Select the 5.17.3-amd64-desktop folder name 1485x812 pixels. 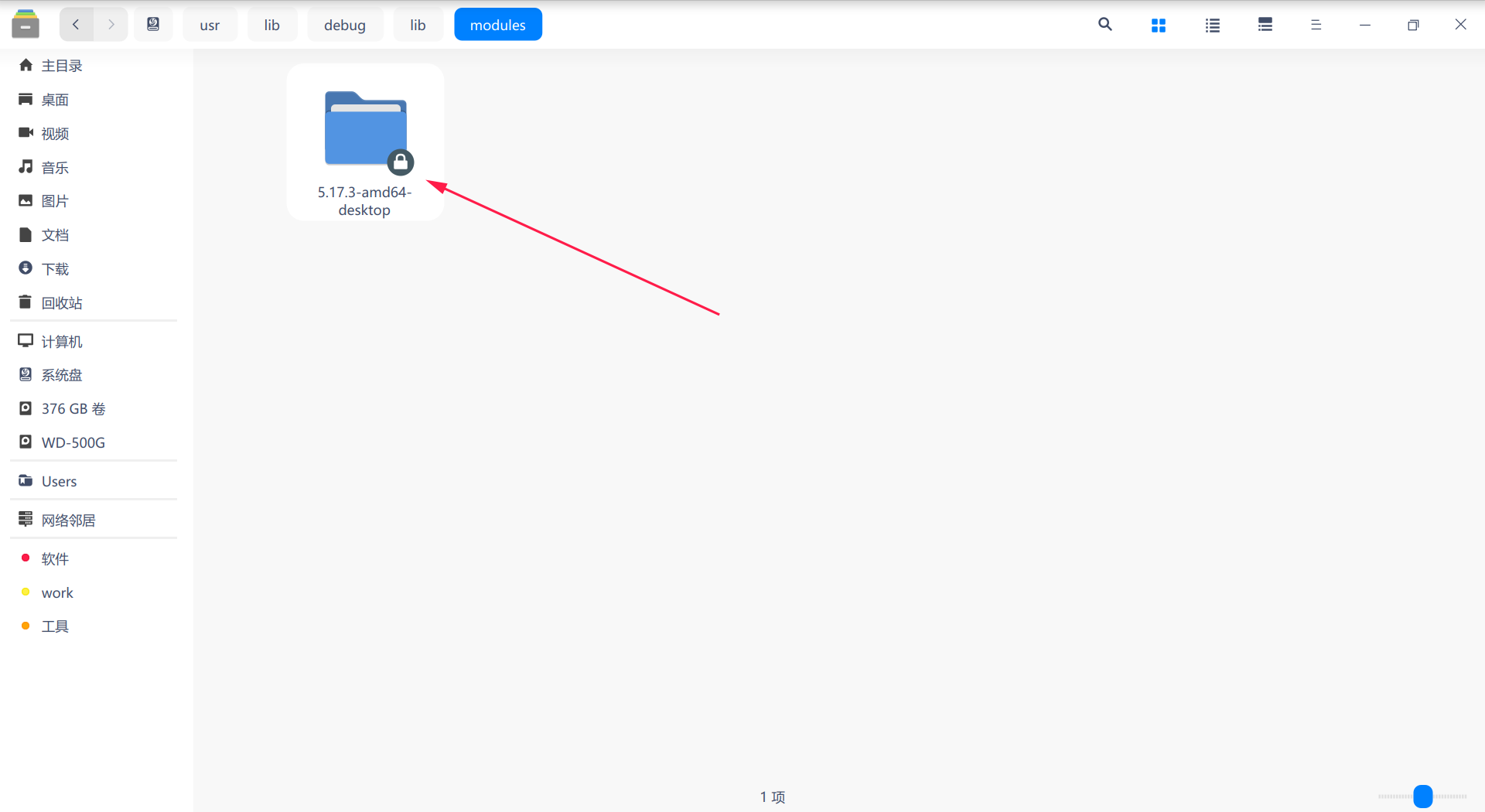click(364, 201)
